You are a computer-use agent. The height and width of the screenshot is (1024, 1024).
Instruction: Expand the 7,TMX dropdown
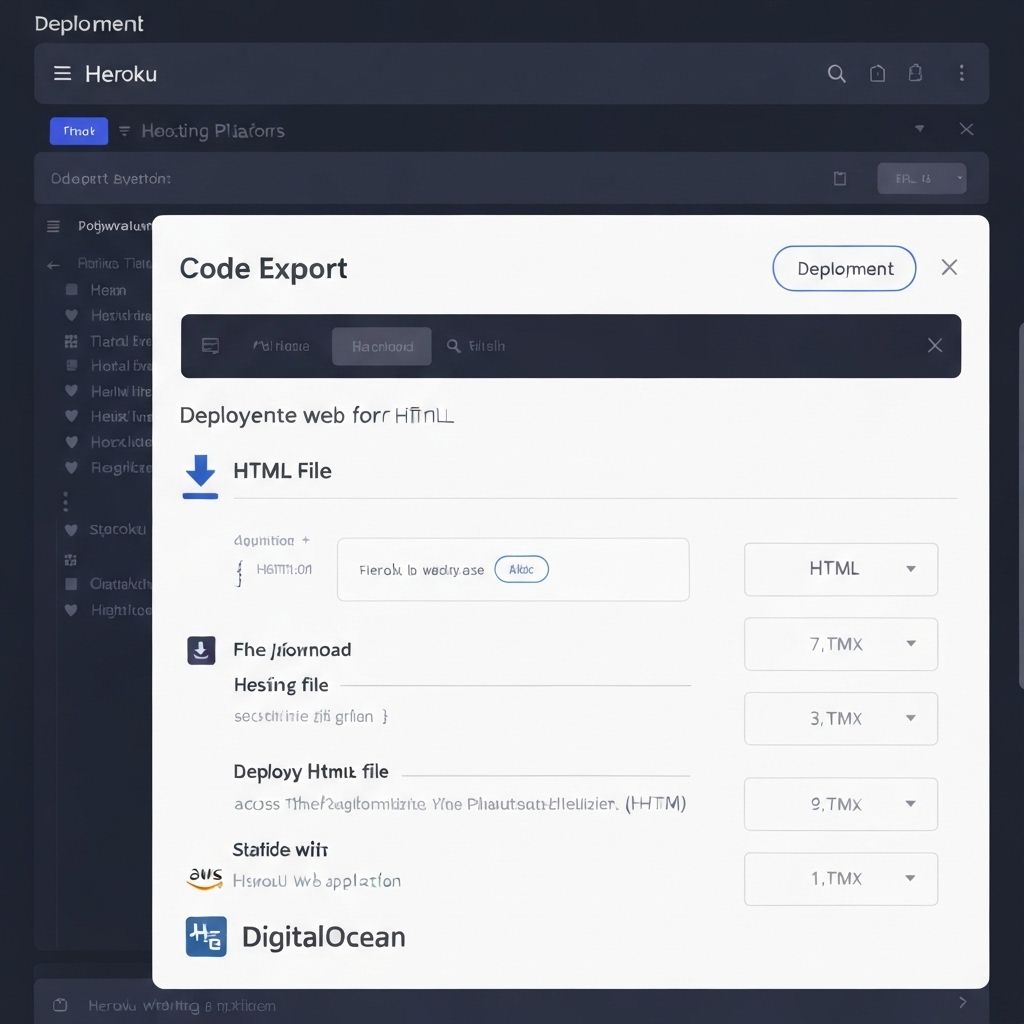[840, 644]
